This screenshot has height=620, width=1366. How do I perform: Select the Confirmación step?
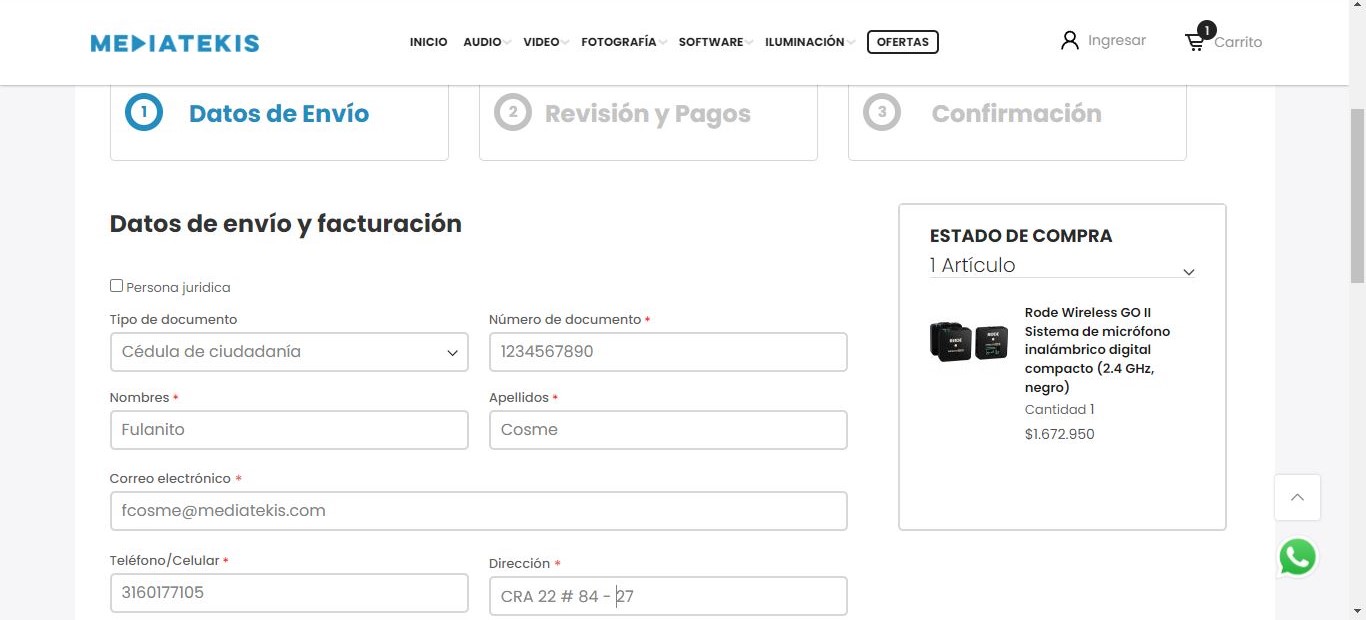tap(1017, 114)
